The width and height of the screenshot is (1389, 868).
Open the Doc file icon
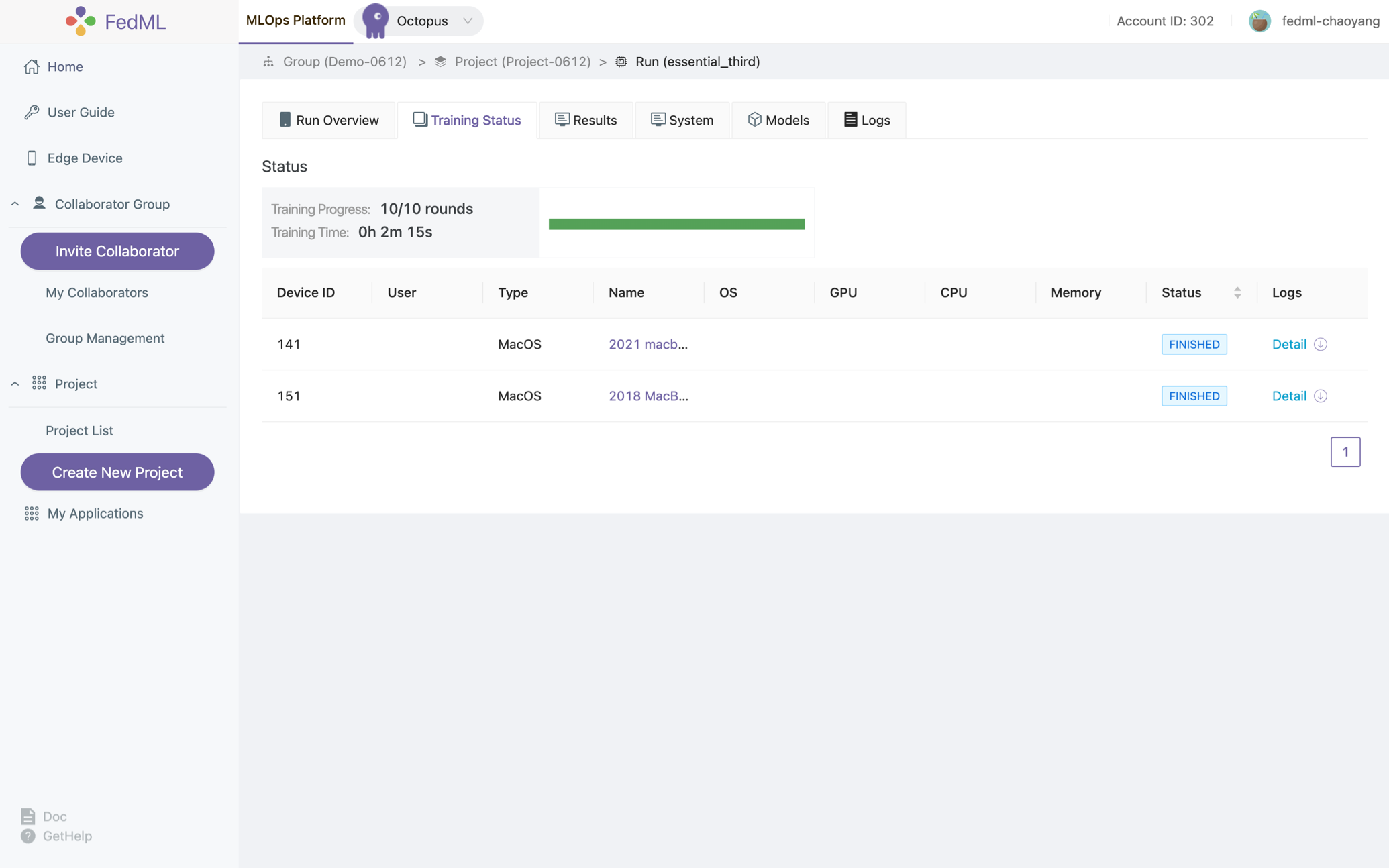tap(28, 816)
